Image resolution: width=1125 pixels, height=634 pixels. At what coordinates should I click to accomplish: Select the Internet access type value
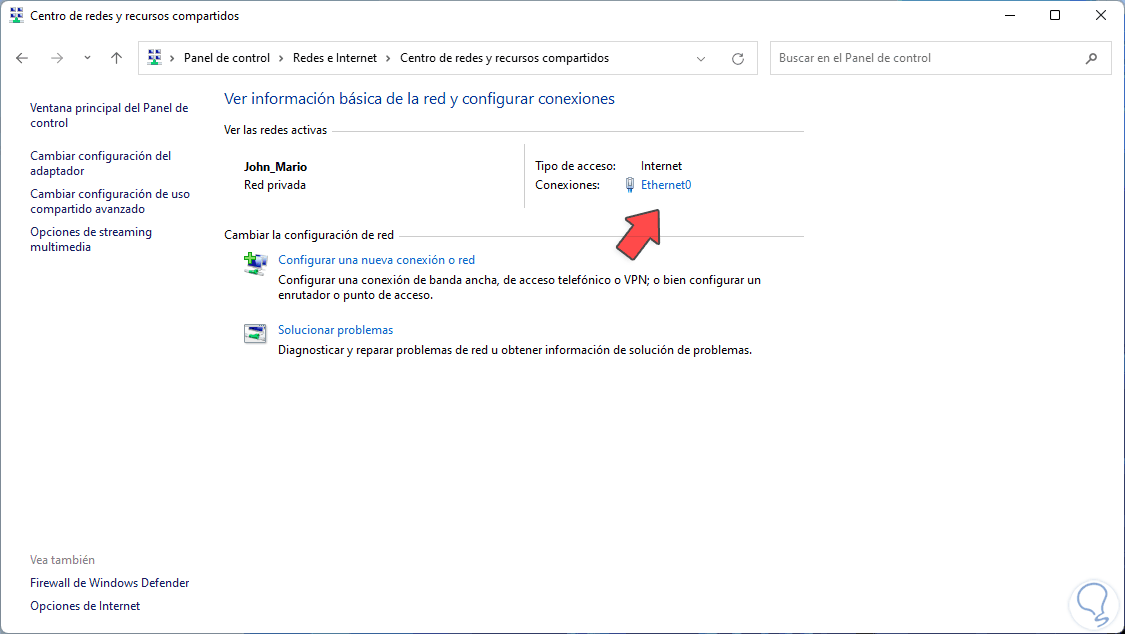662,166
